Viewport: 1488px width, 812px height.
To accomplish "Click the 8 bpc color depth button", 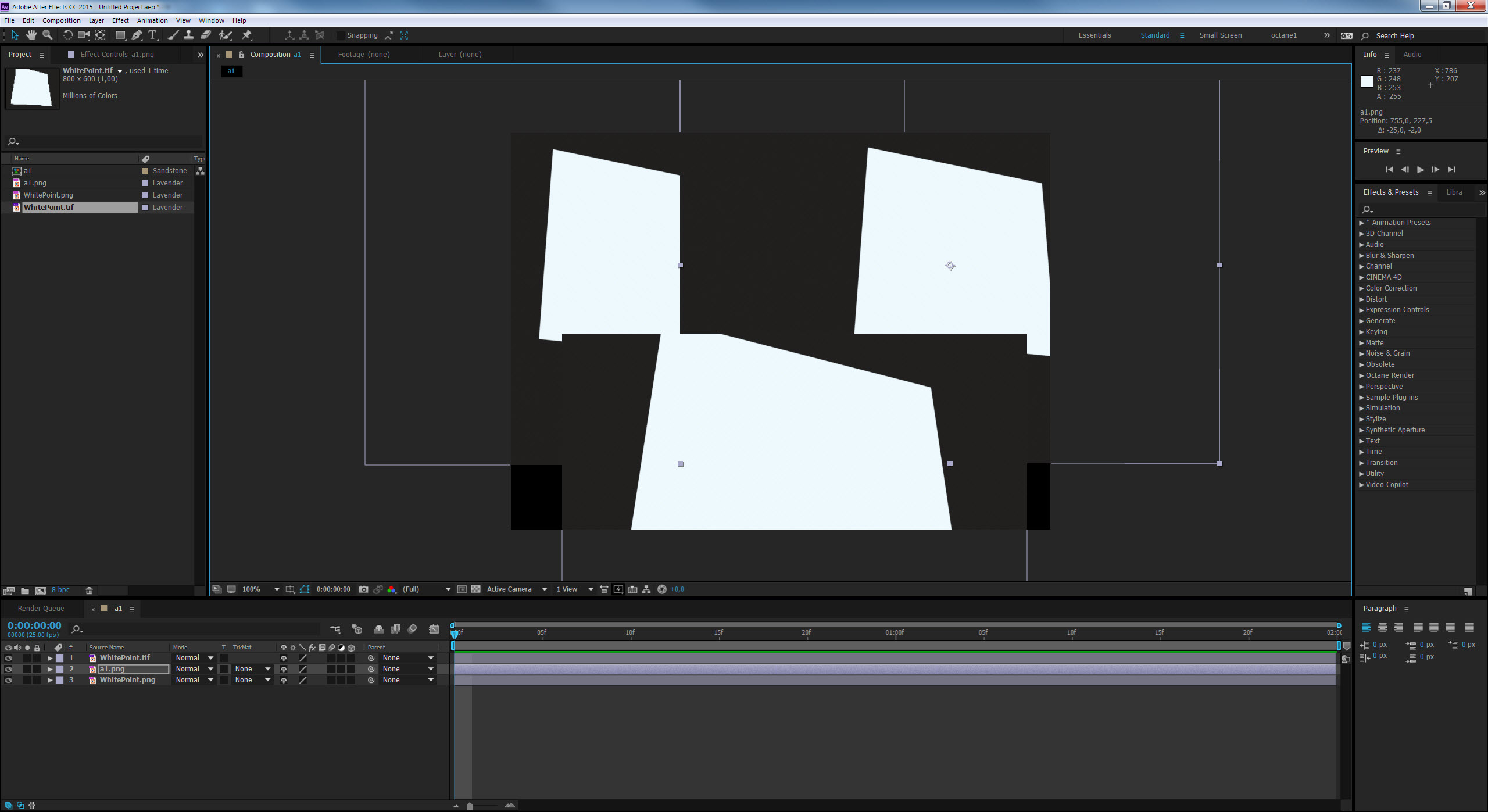I will point(60,590).
